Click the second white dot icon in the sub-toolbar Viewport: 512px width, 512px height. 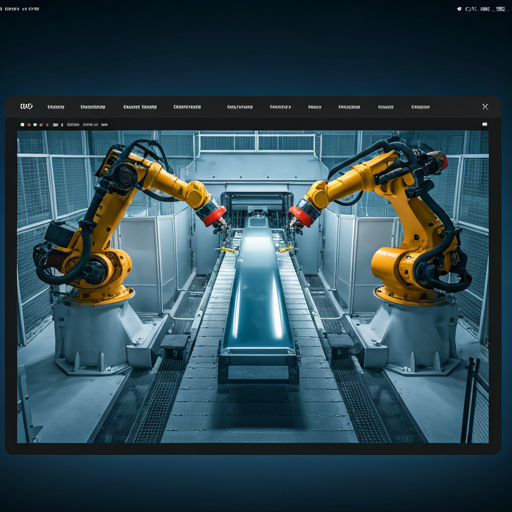coord(35,125)
